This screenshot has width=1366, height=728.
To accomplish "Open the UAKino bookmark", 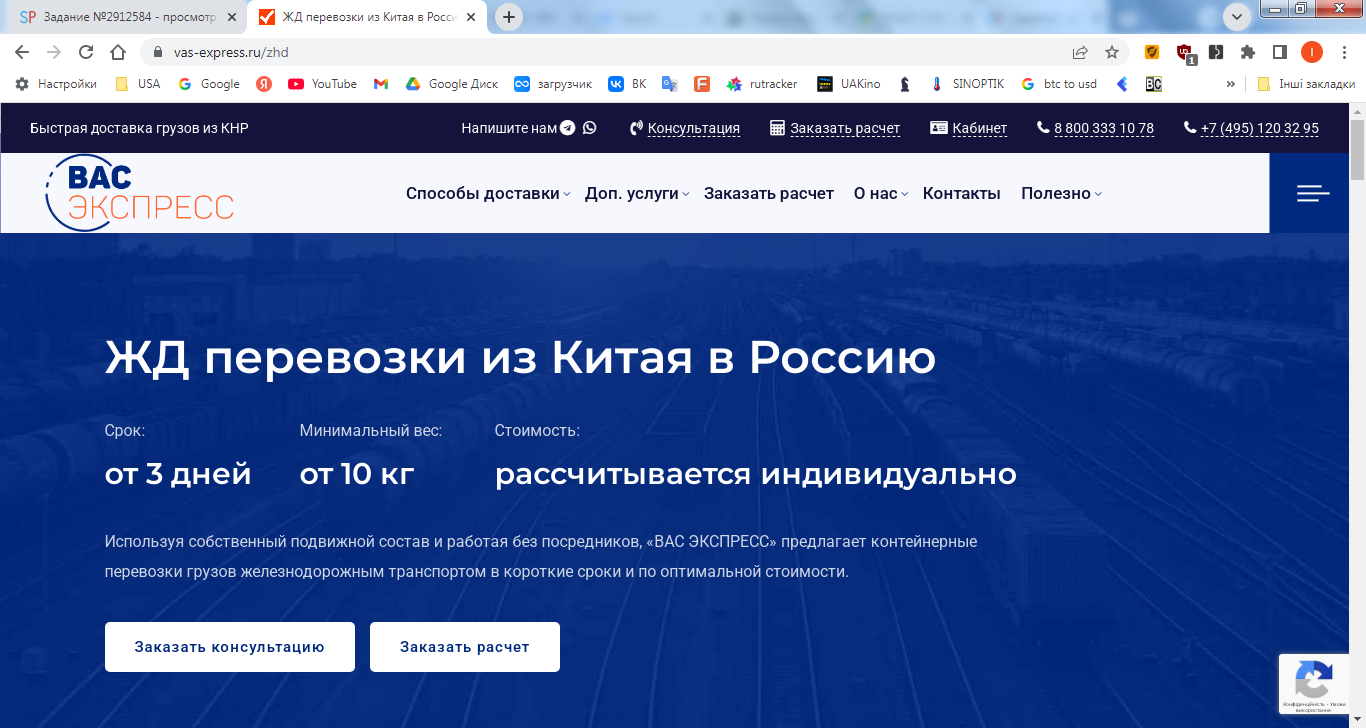I will click(849, 84).
